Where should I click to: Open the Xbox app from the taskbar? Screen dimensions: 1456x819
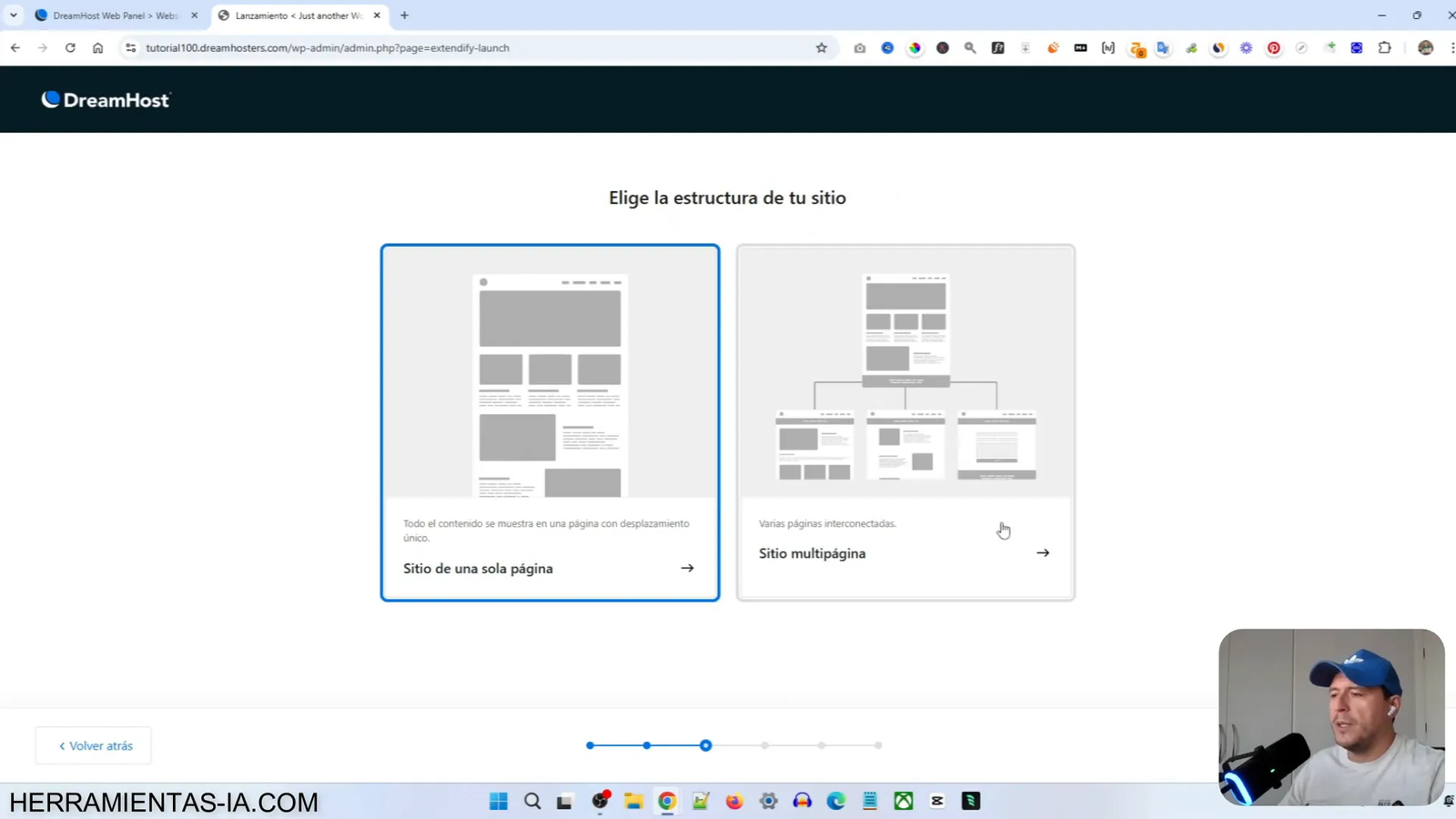(902, 801)
